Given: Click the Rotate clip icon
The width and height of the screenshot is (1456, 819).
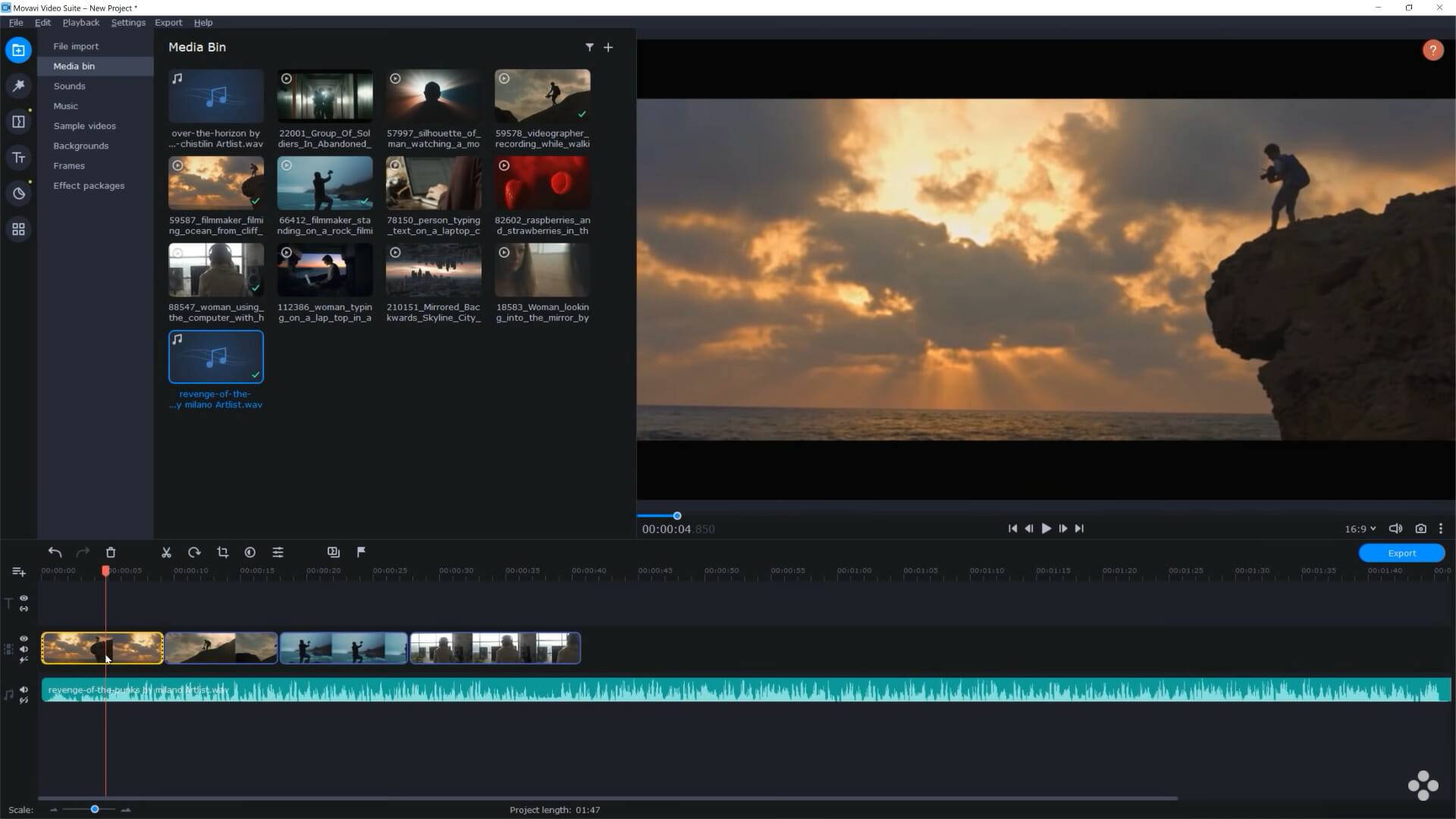Looking at the screenshot, I should coord(194,553).
